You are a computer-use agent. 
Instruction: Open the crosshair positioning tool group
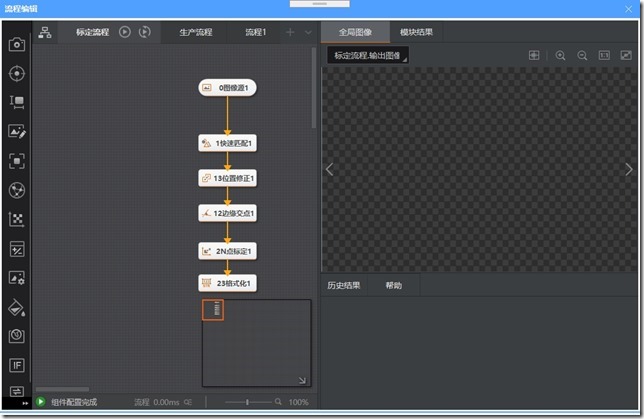[17, 74]
